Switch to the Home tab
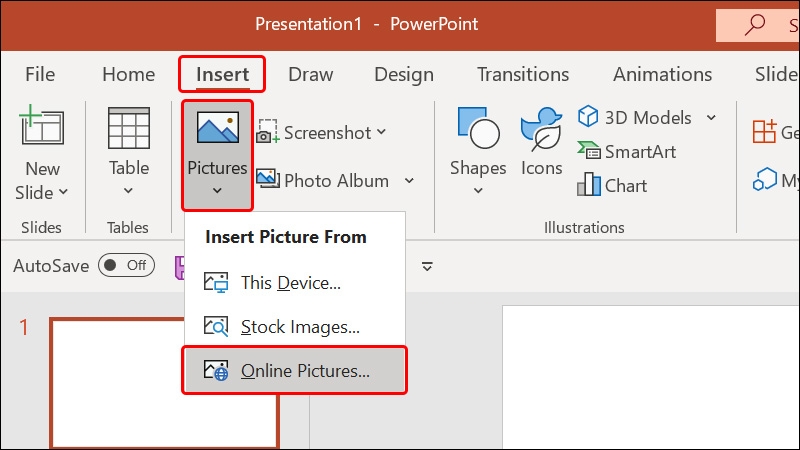Viewport: 800px width, 450px height. (129, 74)
